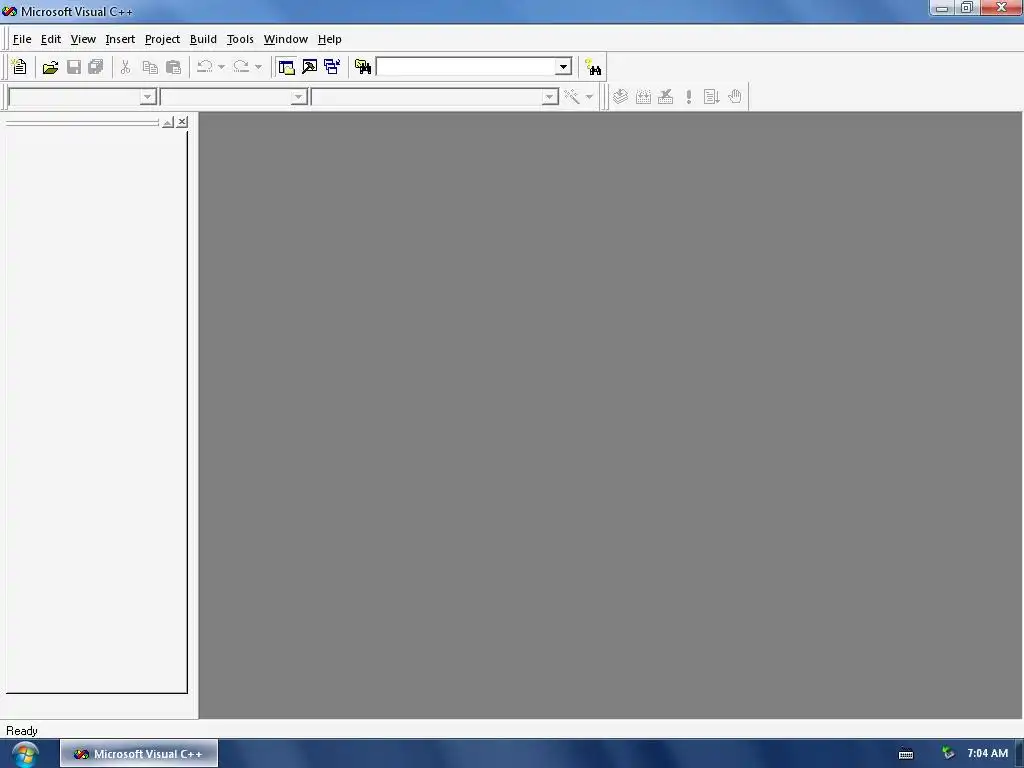Click the Paste clipboard icon
This screenshot has width=1024, height=768.
coord(173,67)
